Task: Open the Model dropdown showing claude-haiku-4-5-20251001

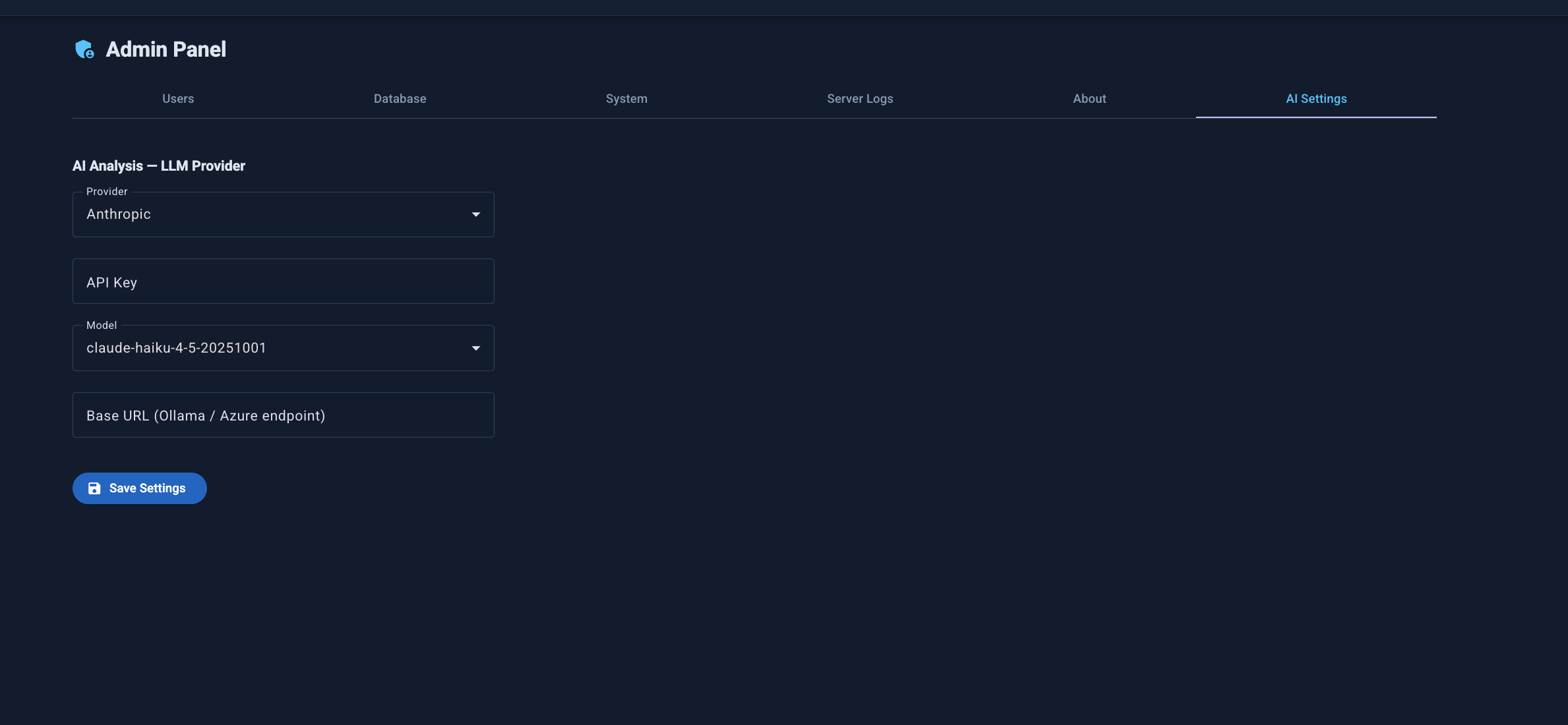Action: (x=284, y=348)
